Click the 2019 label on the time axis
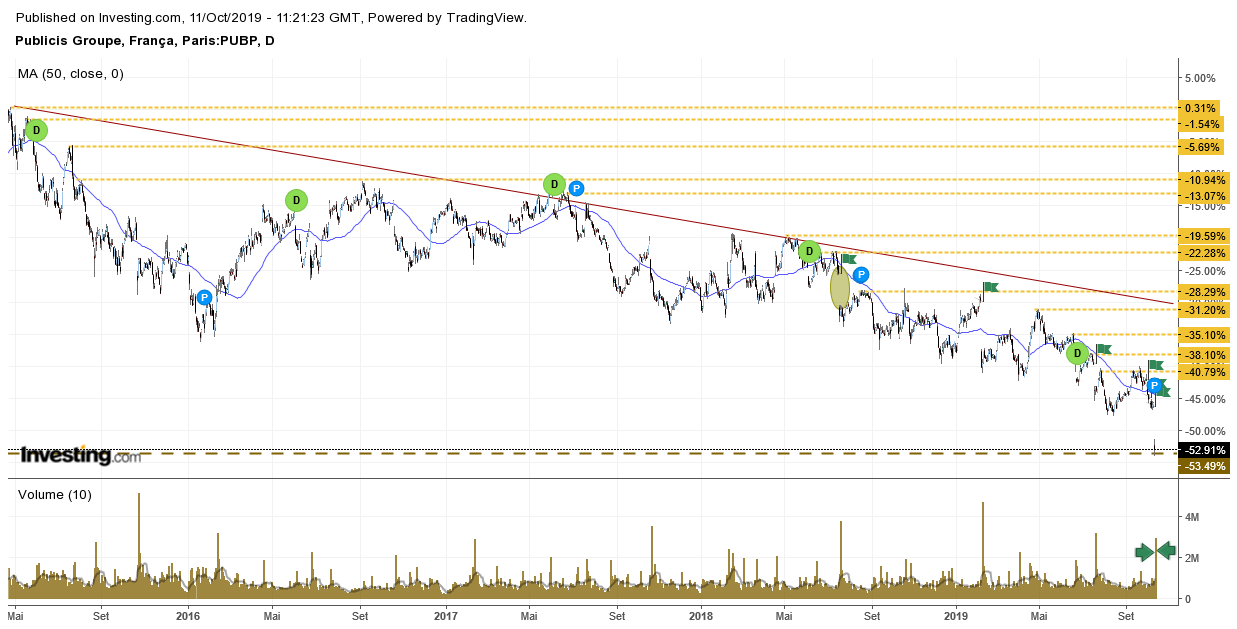Image resolution: width=1237 pixels, height=629 pixels. click(x=957, y=617)
